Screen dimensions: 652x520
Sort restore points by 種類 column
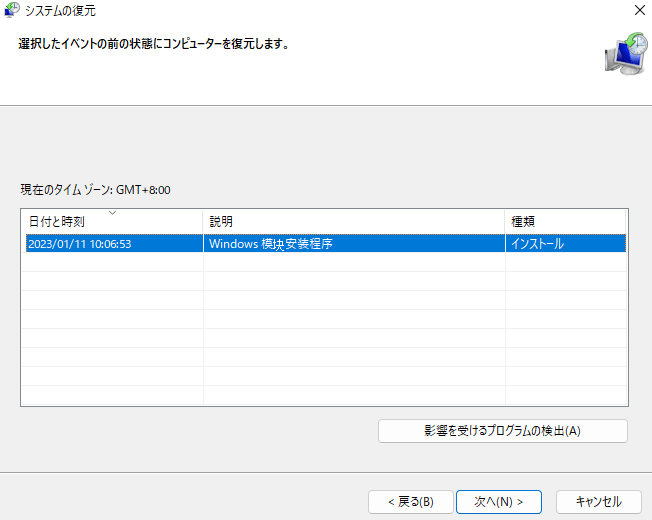pos(565,221)
